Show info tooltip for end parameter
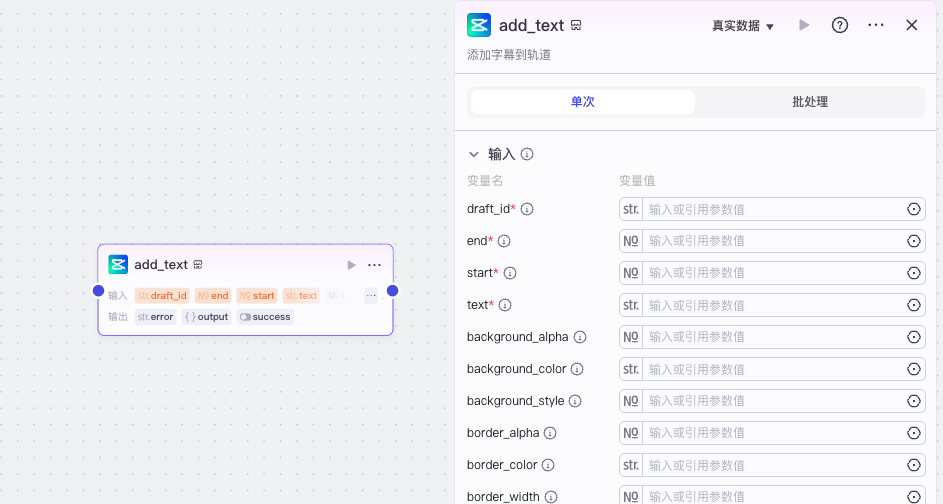 [x=504, y=241]
